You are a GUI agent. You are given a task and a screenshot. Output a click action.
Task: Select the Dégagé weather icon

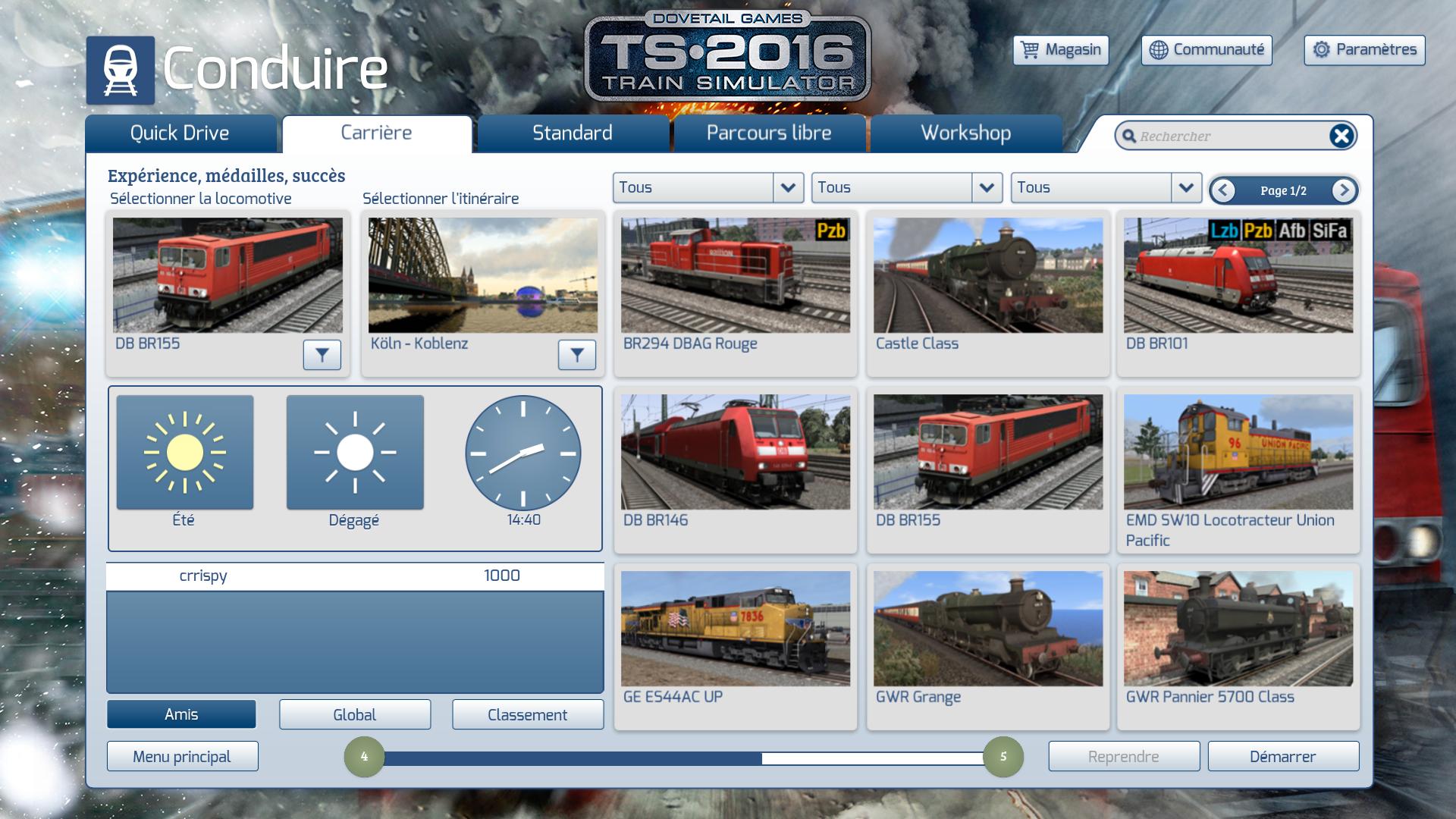(x=355, y=452)
